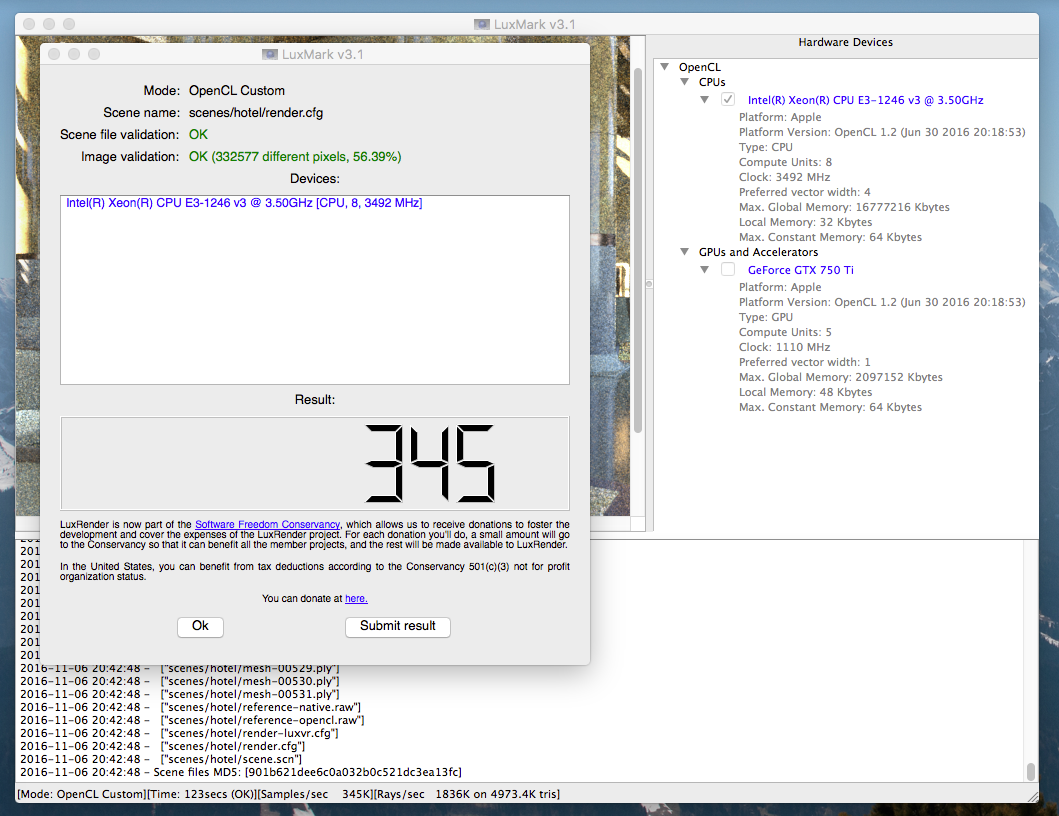
Task: Click 'Clock: 1110 MHz' tree row
Action: pyautogui.click(x=784, y=347)
